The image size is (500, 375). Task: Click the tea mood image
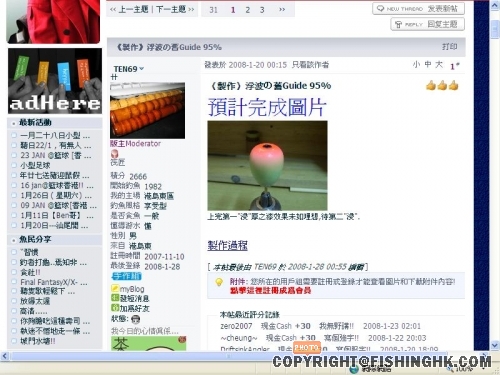[x=148, y=343]
